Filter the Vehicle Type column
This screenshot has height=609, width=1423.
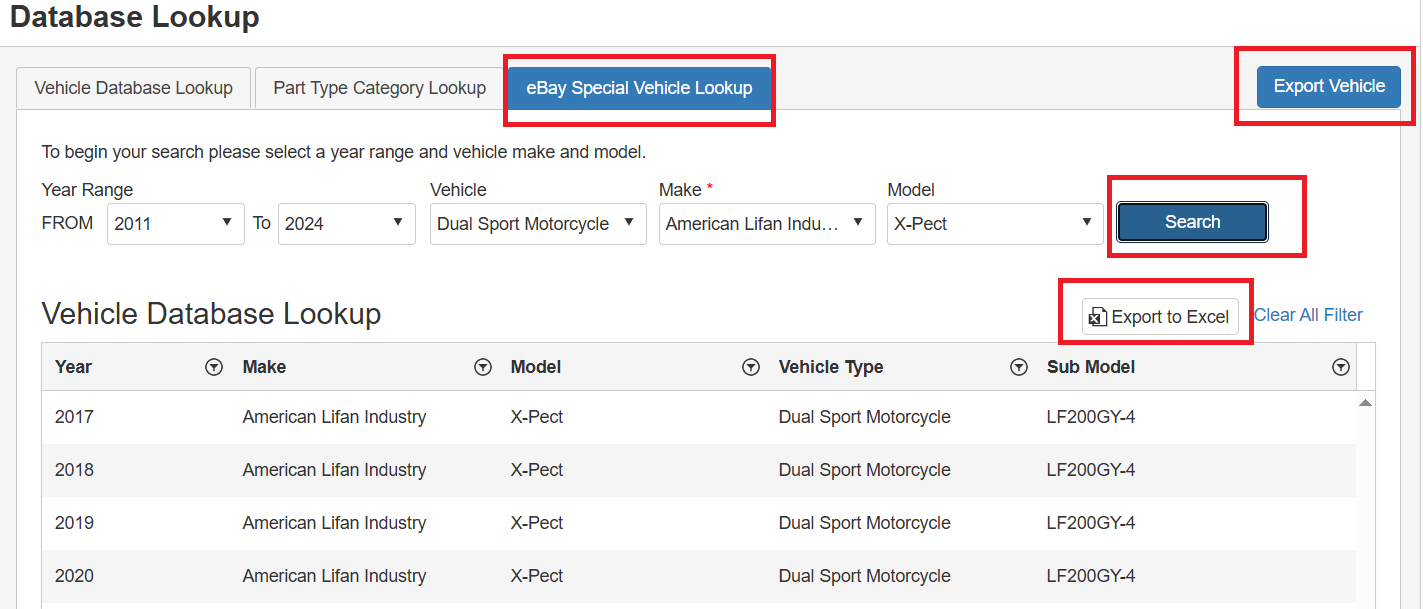point(1019,367)
